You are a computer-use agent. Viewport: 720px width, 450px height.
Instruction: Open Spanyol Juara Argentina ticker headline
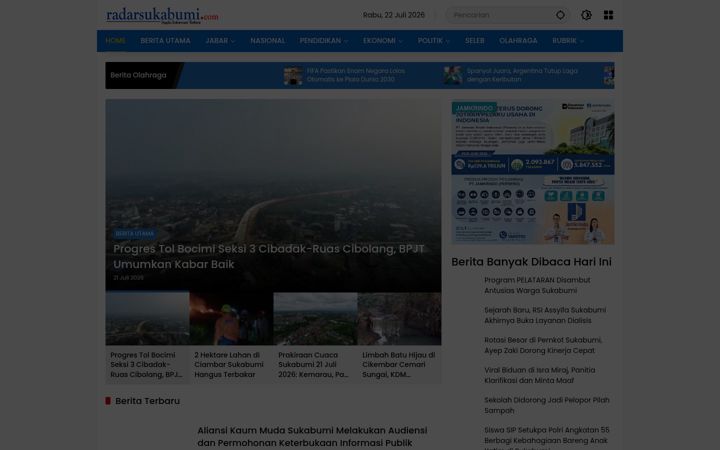[522, 75]
